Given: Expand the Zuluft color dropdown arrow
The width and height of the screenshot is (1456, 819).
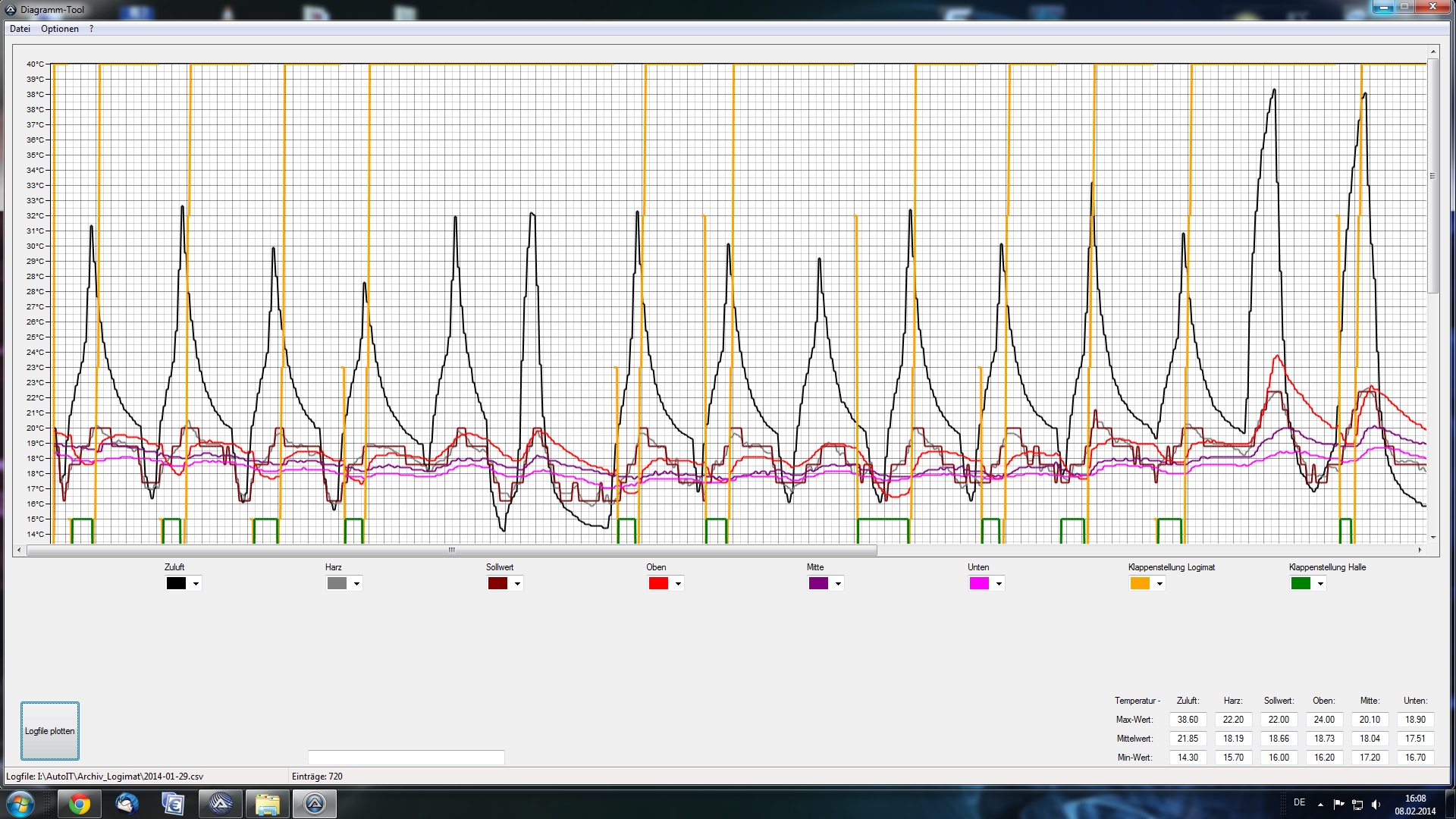Looking at the screenshot, I should [196, 583].
